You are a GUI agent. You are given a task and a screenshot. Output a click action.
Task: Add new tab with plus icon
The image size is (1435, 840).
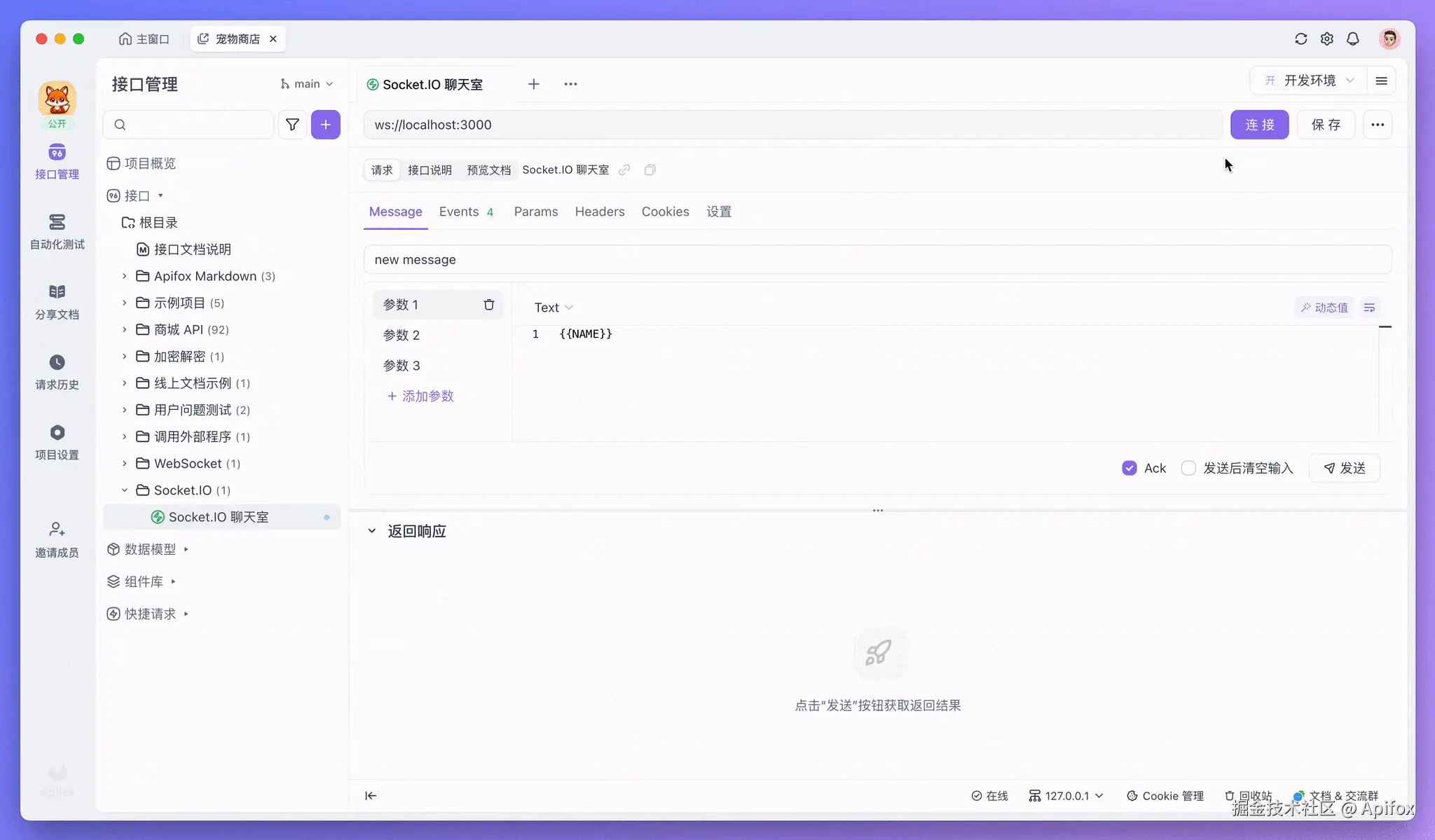534,84
